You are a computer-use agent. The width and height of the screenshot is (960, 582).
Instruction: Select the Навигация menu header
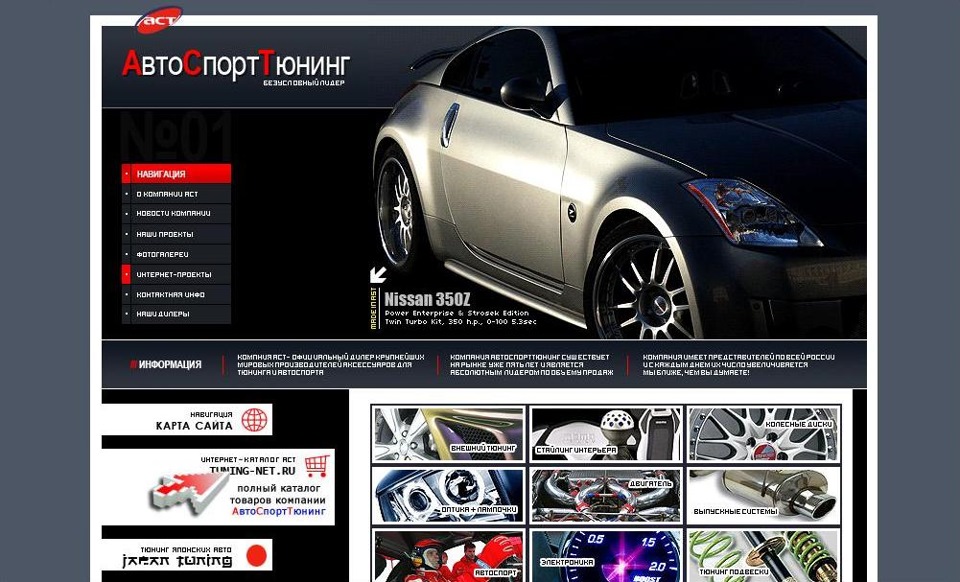tap(176, 174)
